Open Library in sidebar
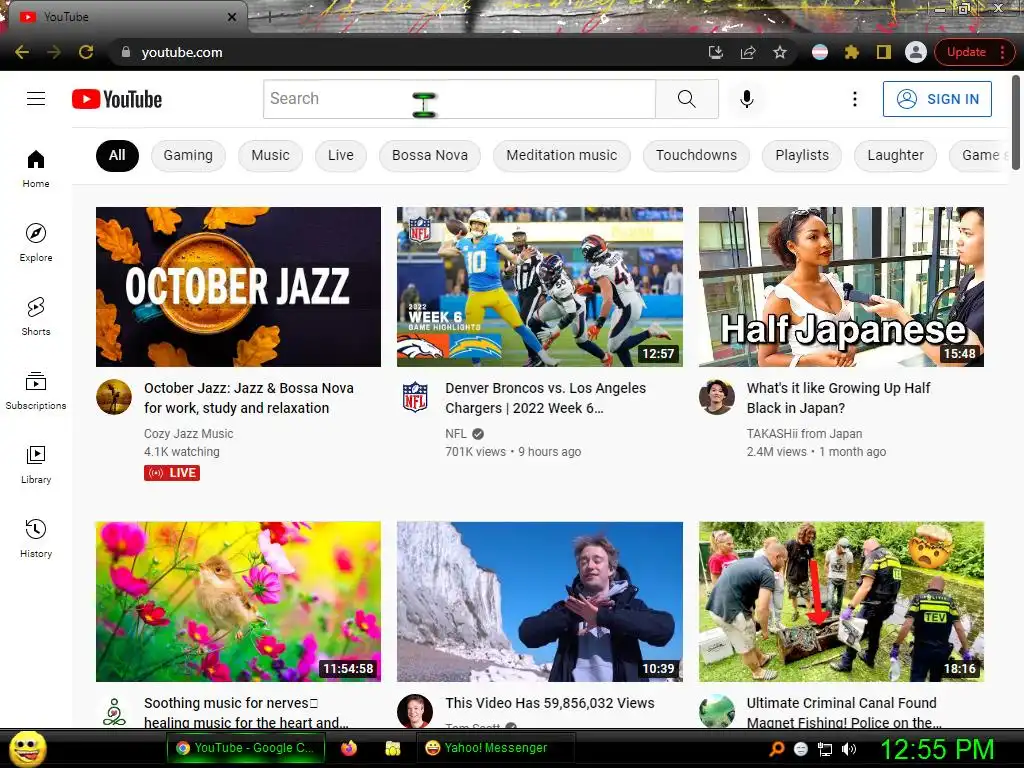The width and height of the screenshot is (1024, 768). (x=36, y=464)
